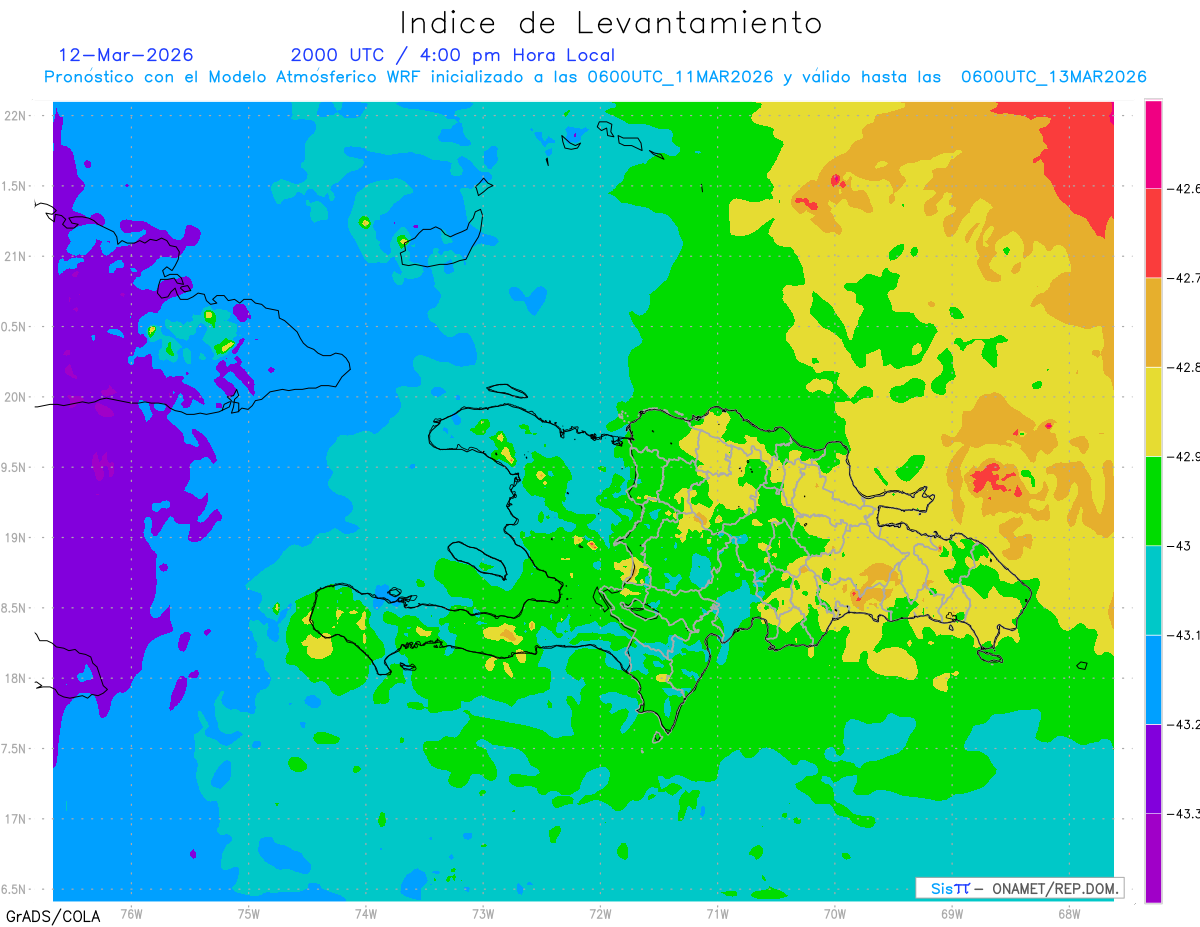Click the time "2000 UTC / 4:00 pm Hora Local"
Viewport: 1200px width, 927px height.
tap(453, 55)
